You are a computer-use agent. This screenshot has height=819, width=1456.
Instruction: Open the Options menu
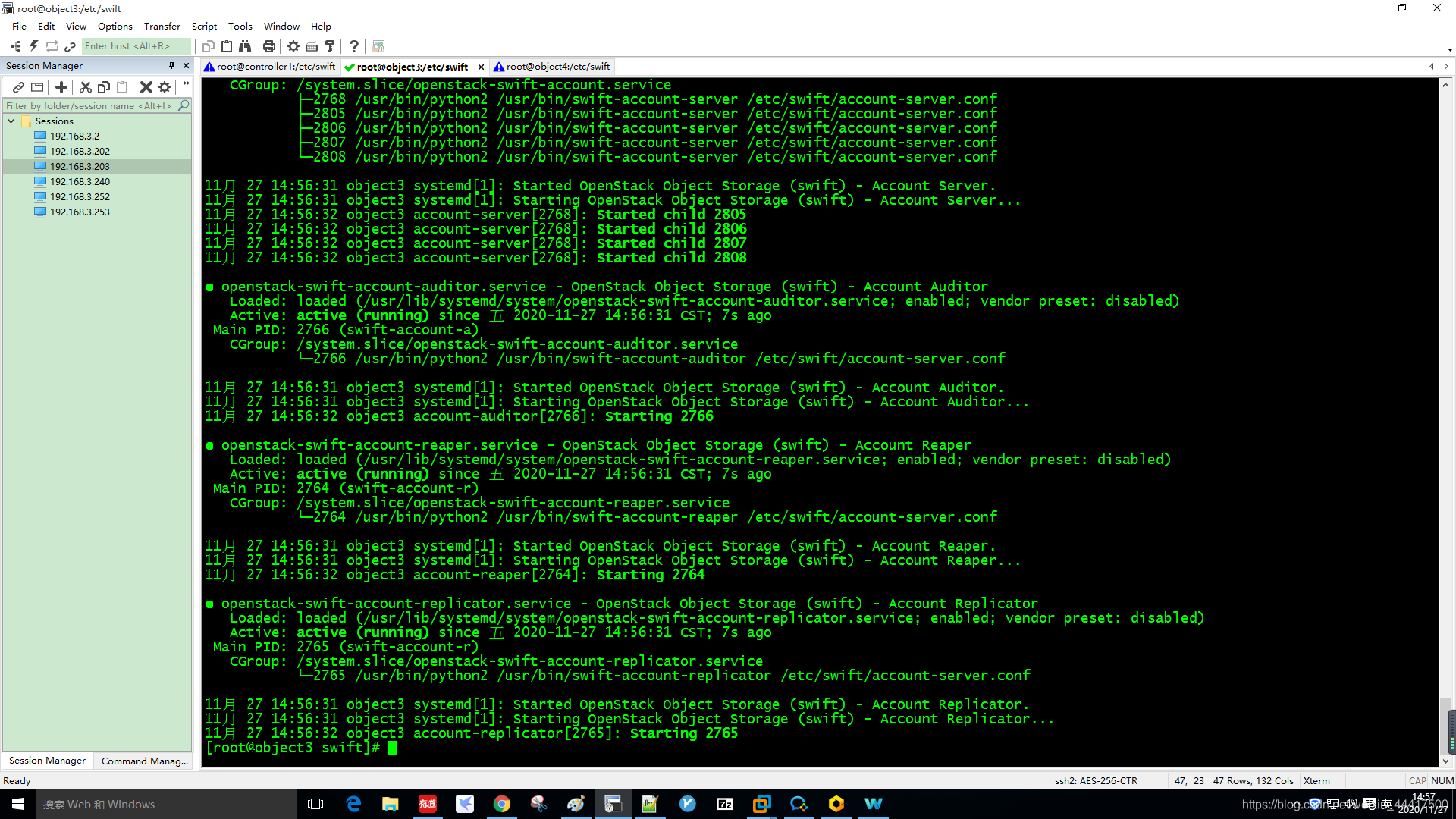(x=115, y=26)
